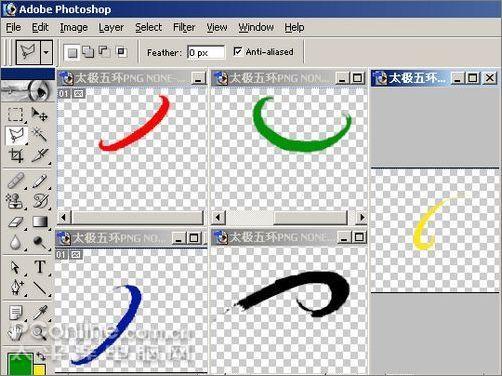
Task: Open the View menu
Action: (x=217, y=27)
